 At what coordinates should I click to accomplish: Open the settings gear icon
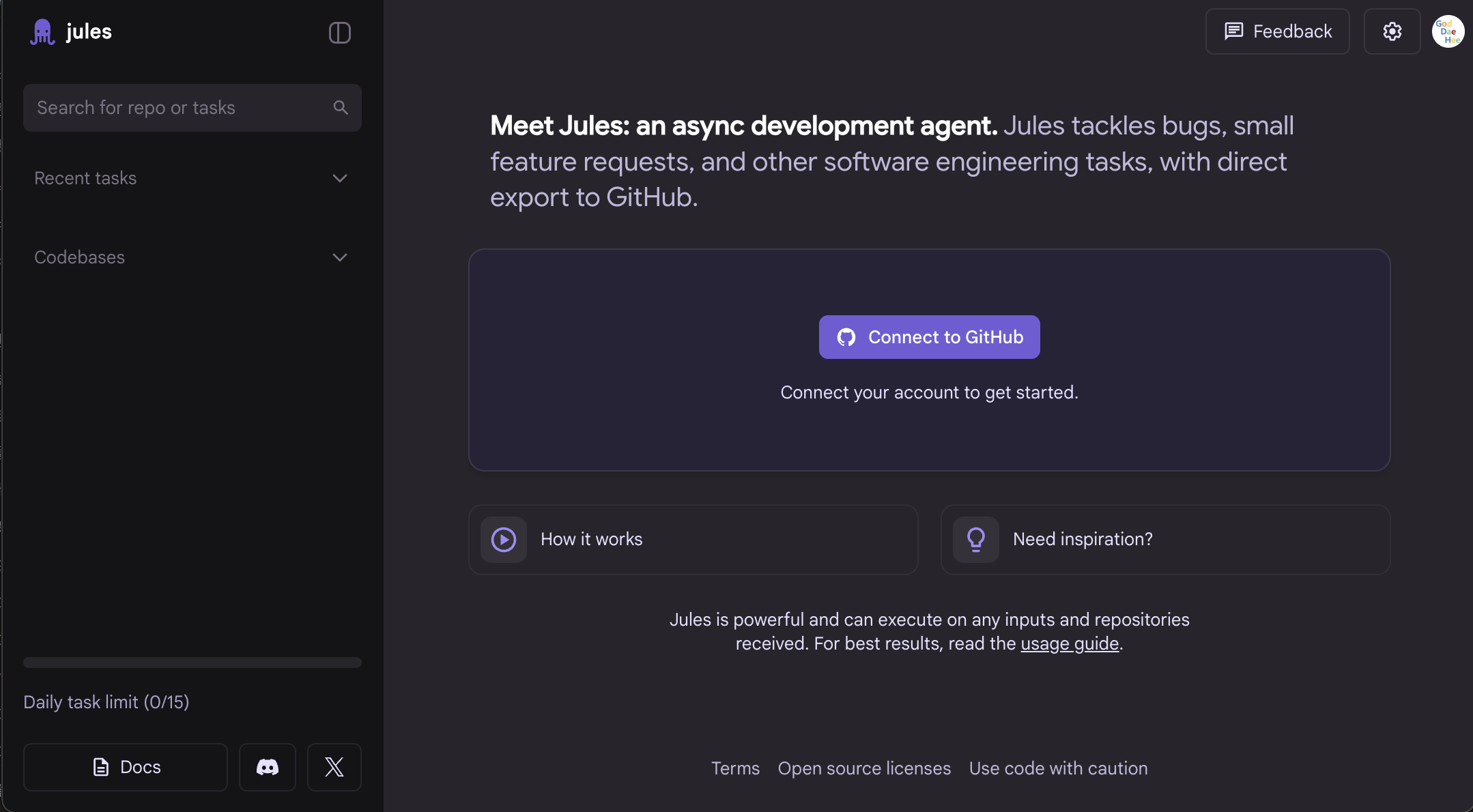pyautogui.click(x=1392, y=31)
